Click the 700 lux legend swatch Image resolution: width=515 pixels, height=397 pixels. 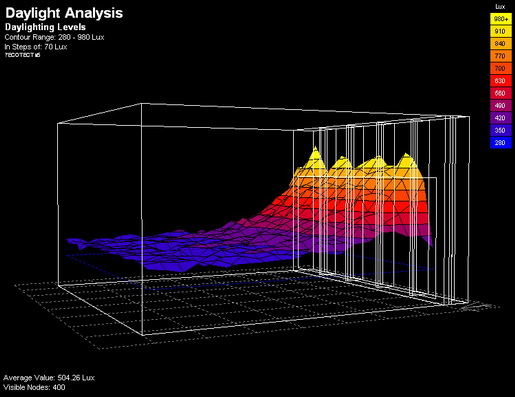[x=501, y=68]
